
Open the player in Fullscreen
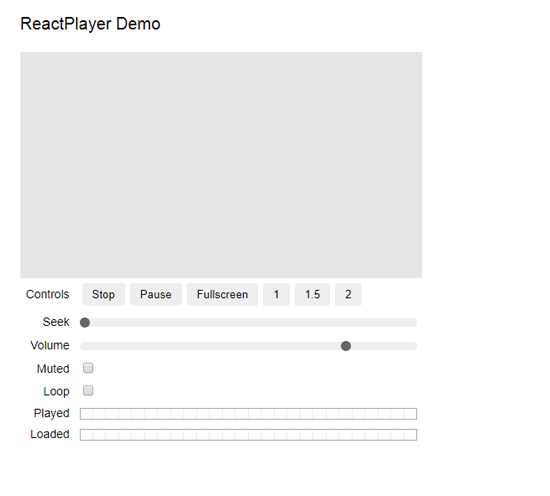tap(222, 294)
